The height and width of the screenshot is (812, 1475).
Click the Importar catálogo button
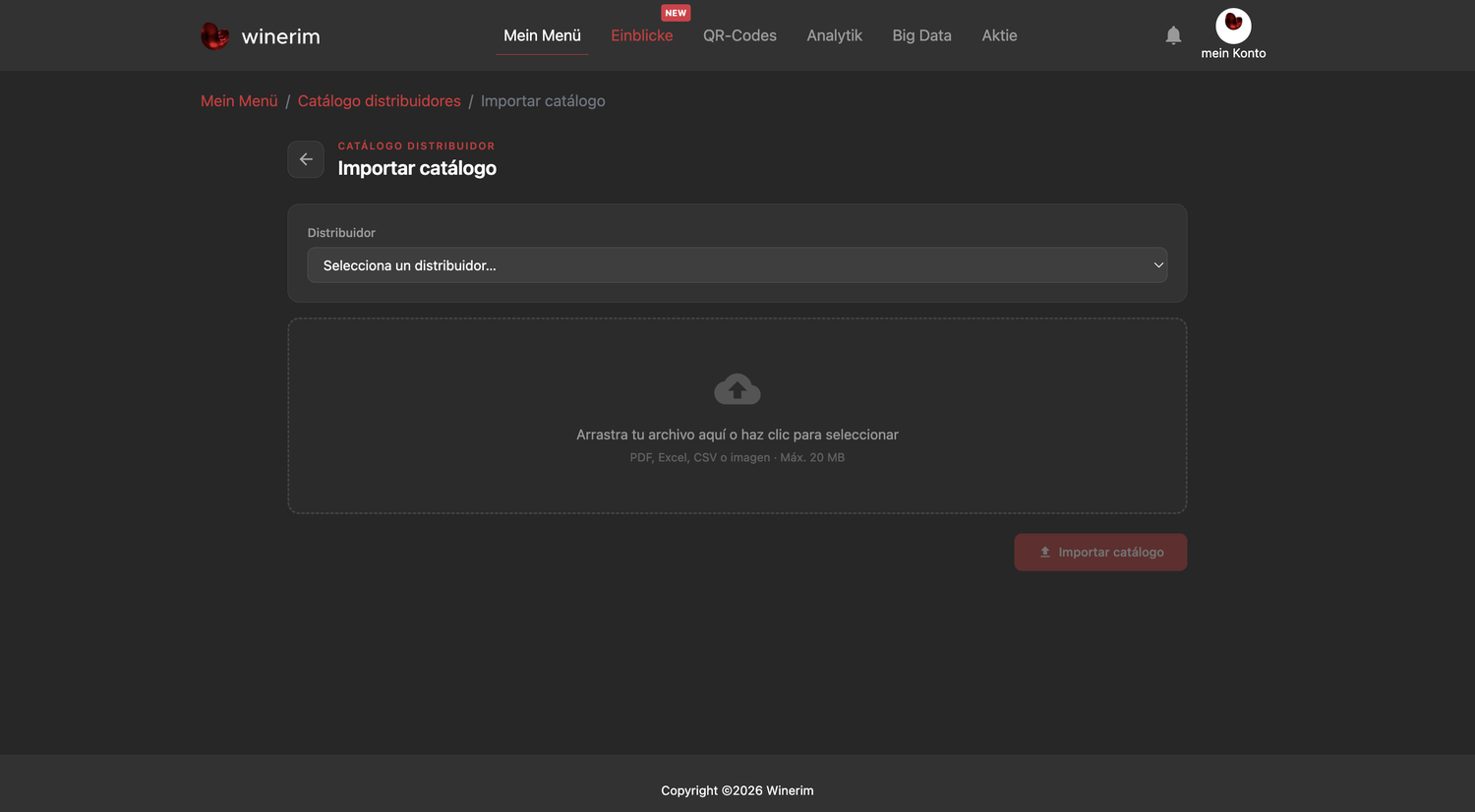pyautogui.click(x=1100, y=552)
